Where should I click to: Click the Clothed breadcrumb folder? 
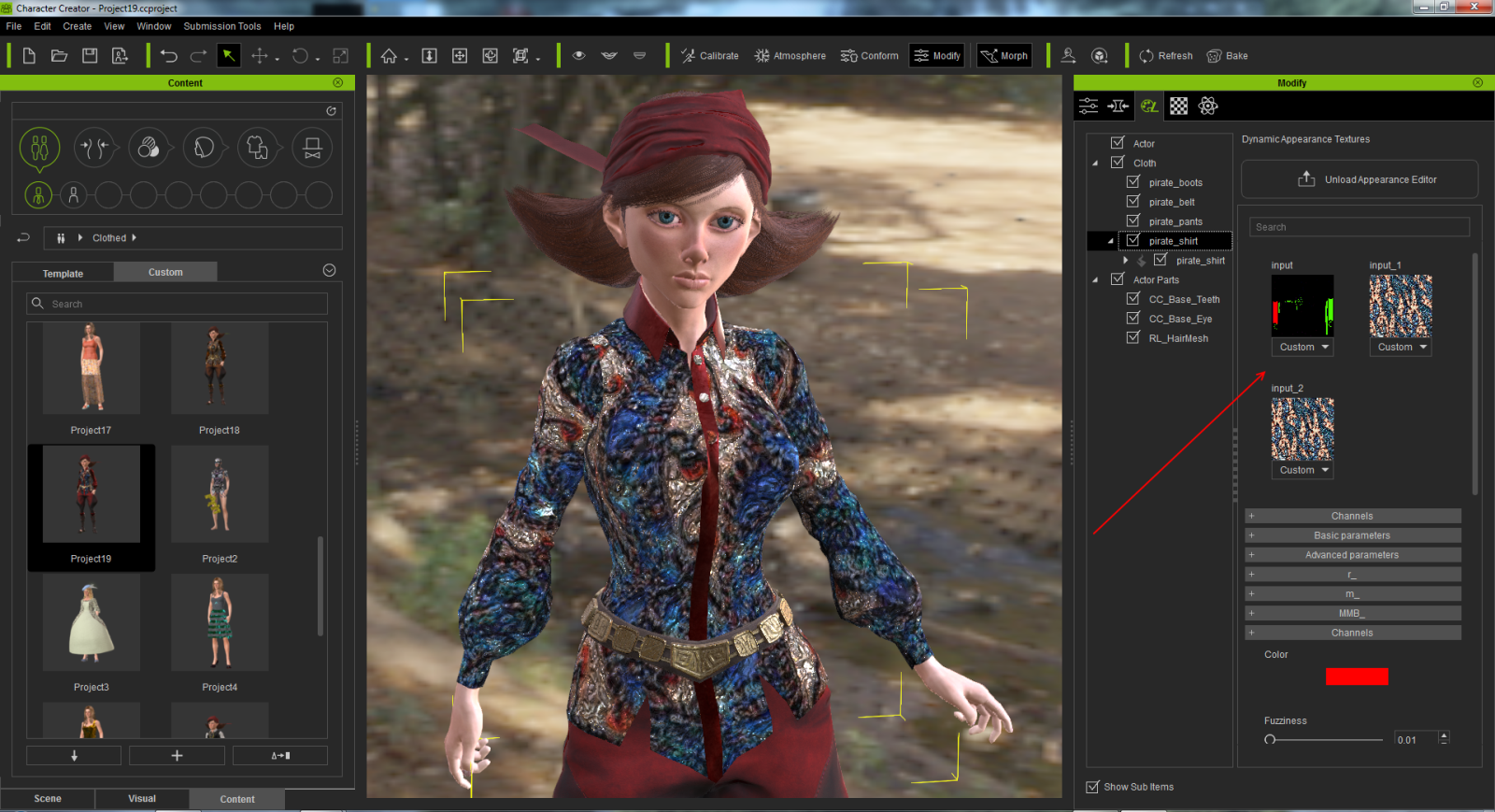coord(109,238)
